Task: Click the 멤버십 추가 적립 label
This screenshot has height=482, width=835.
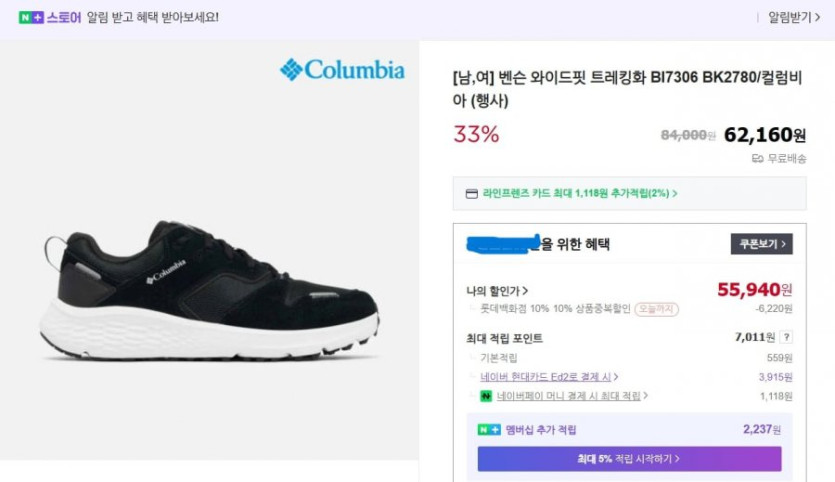Action: (541, 430)
